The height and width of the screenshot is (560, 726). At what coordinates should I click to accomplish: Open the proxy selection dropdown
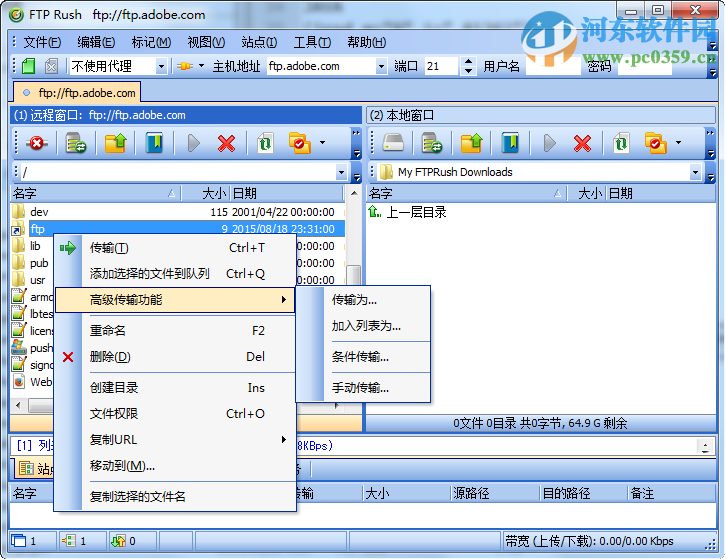coord(161,66)
